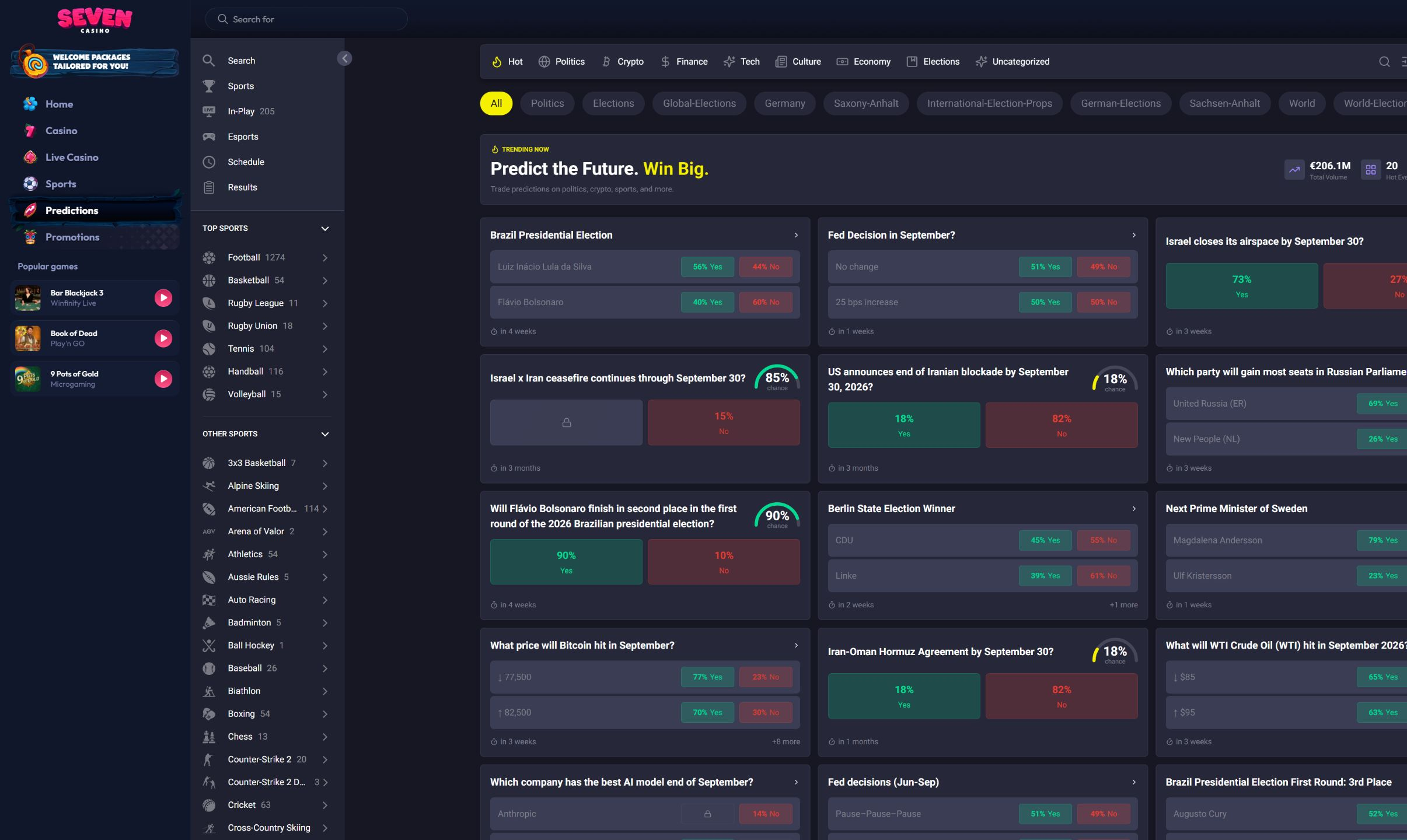Select the Global-Elections filter chip
The image size is (1407, 840).
click(x=699, y=103)
